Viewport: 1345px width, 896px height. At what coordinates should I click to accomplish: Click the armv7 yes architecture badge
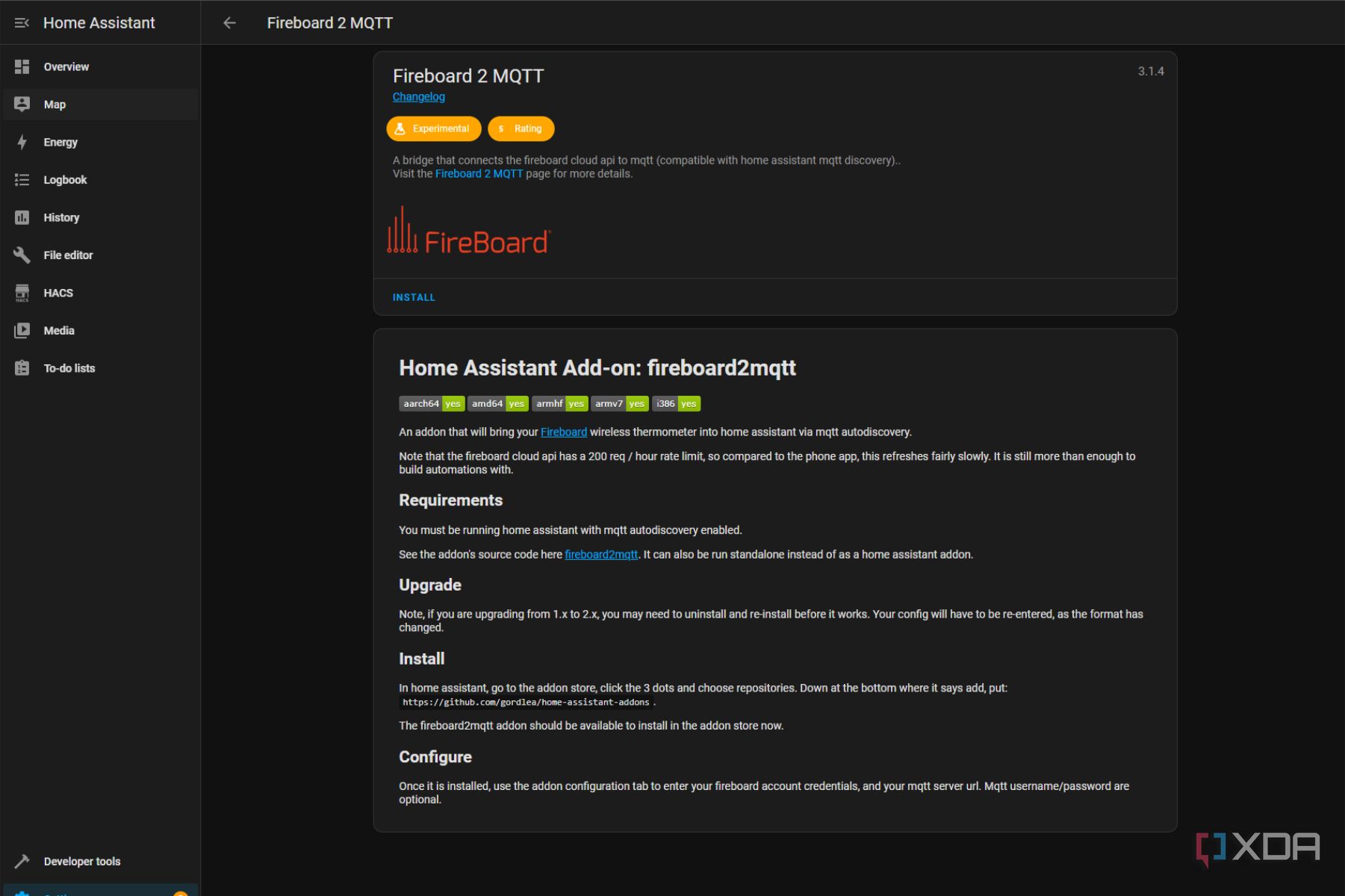(619, 404)
